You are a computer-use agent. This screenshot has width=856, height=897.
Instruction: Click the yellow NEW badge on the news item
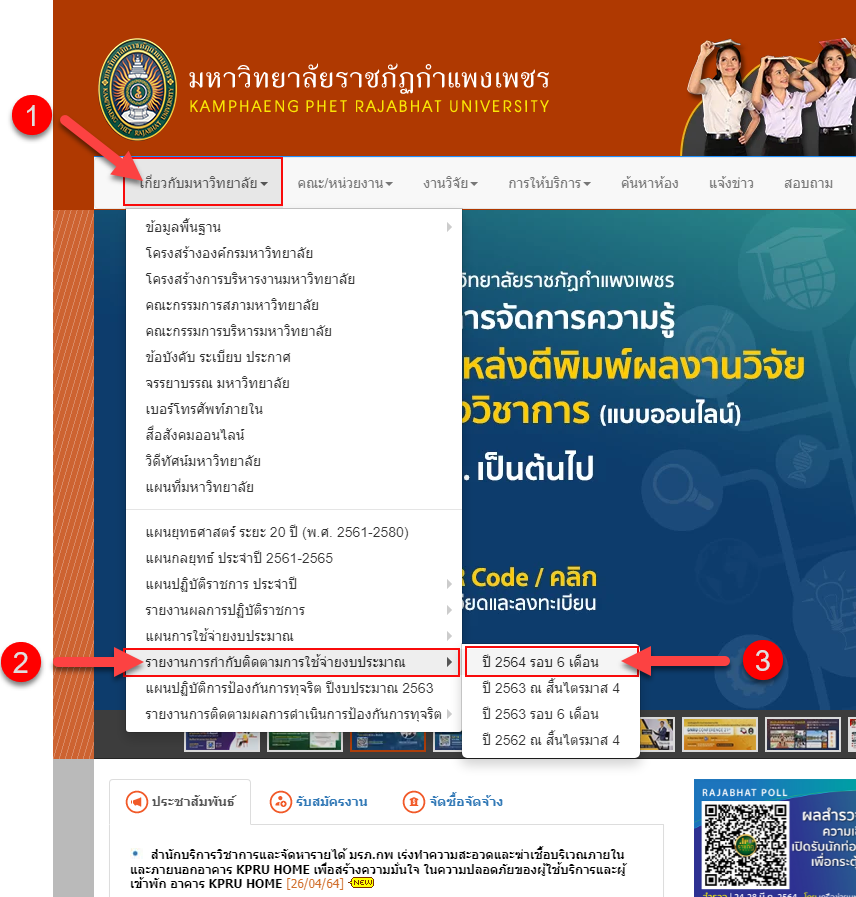coord(362,883)
